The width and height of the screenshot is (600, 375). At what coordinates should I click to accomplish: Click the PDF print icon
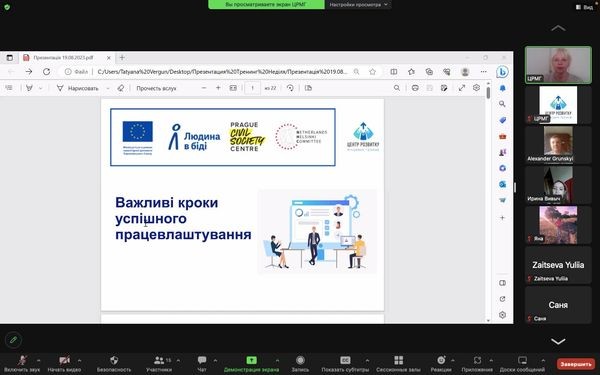point(415,88)
